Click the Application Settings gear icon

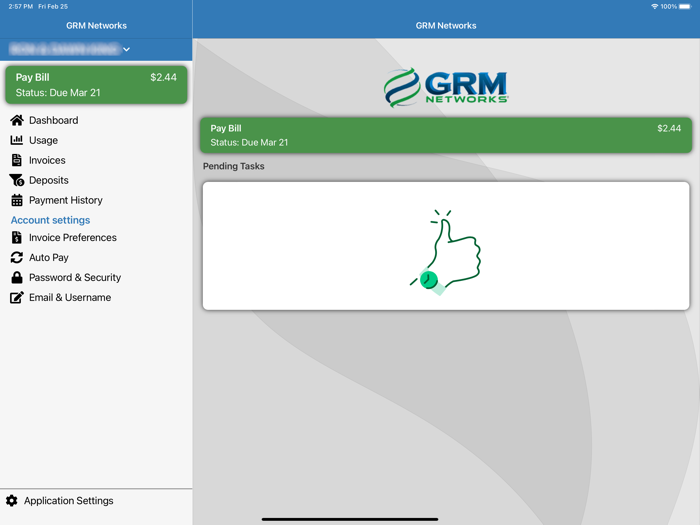12,500
